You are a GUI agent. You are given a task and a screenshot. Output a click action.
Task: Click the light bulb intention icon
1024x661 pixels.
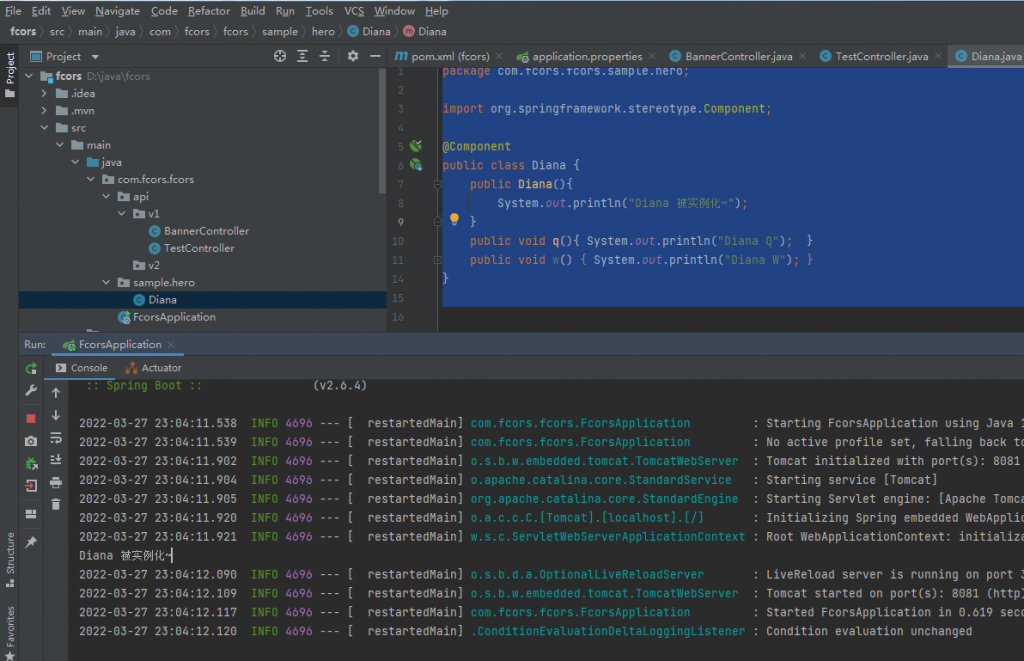[455, 219]
